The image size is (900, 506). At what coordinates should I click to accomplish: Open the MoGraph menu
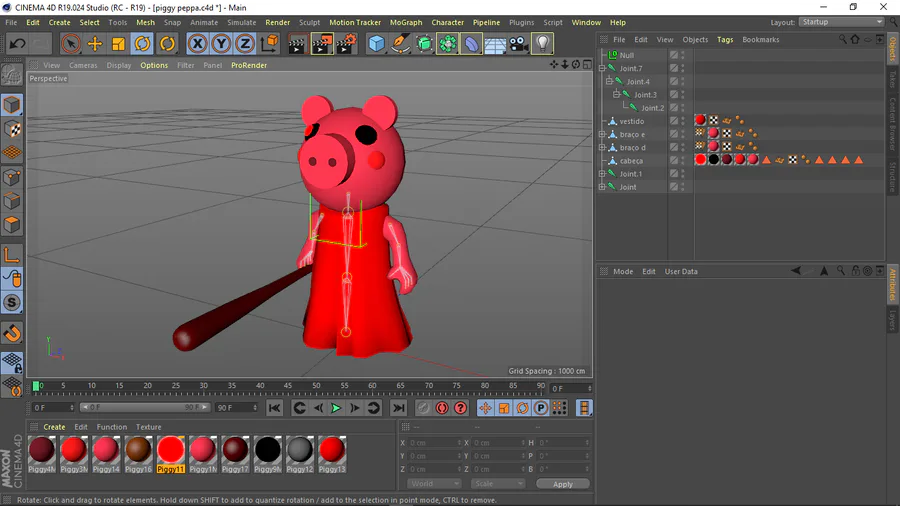406,22
